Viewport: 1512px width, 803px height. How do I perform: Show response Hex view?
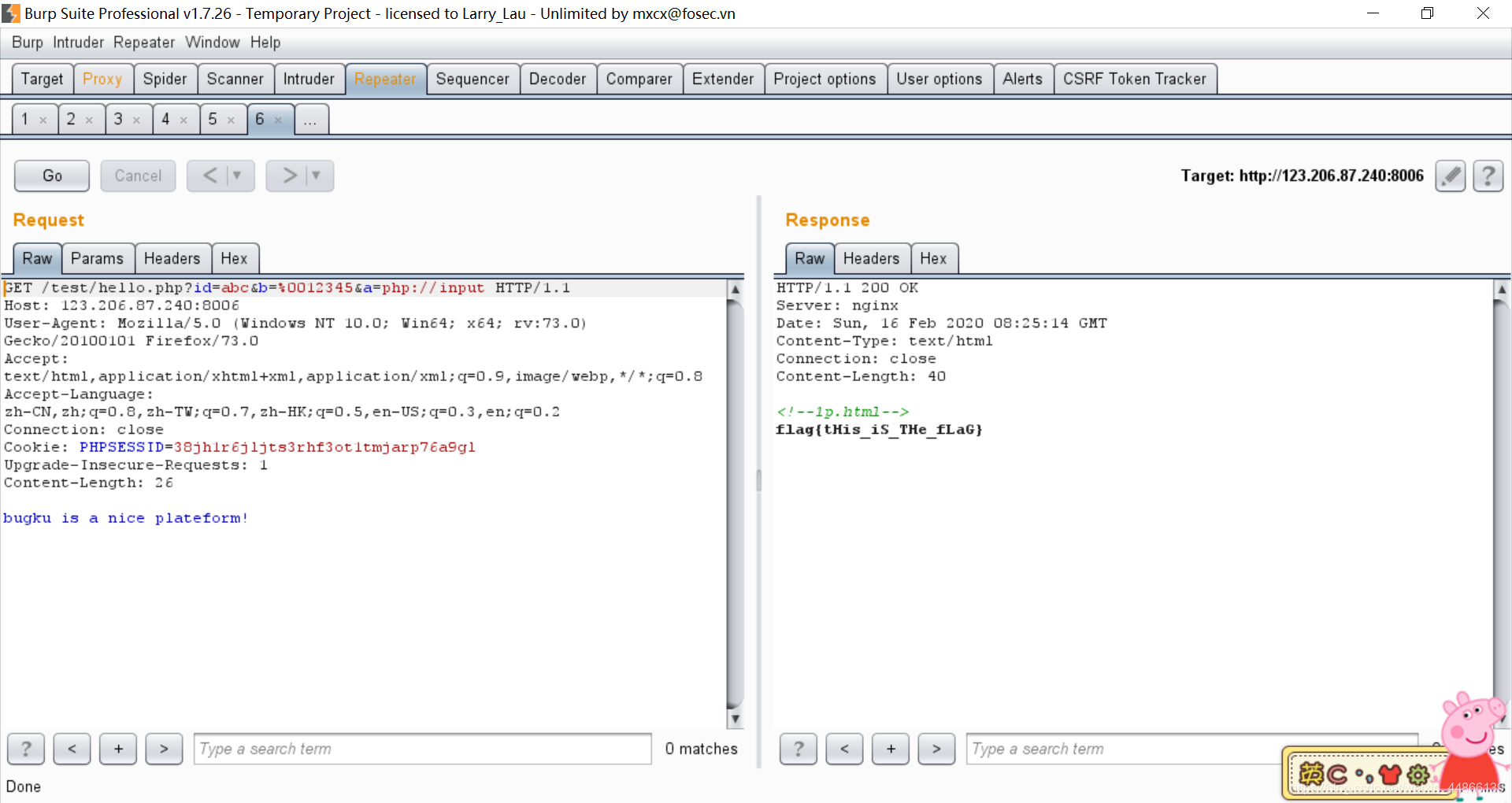pyautogui.click(x=933, y=259)
